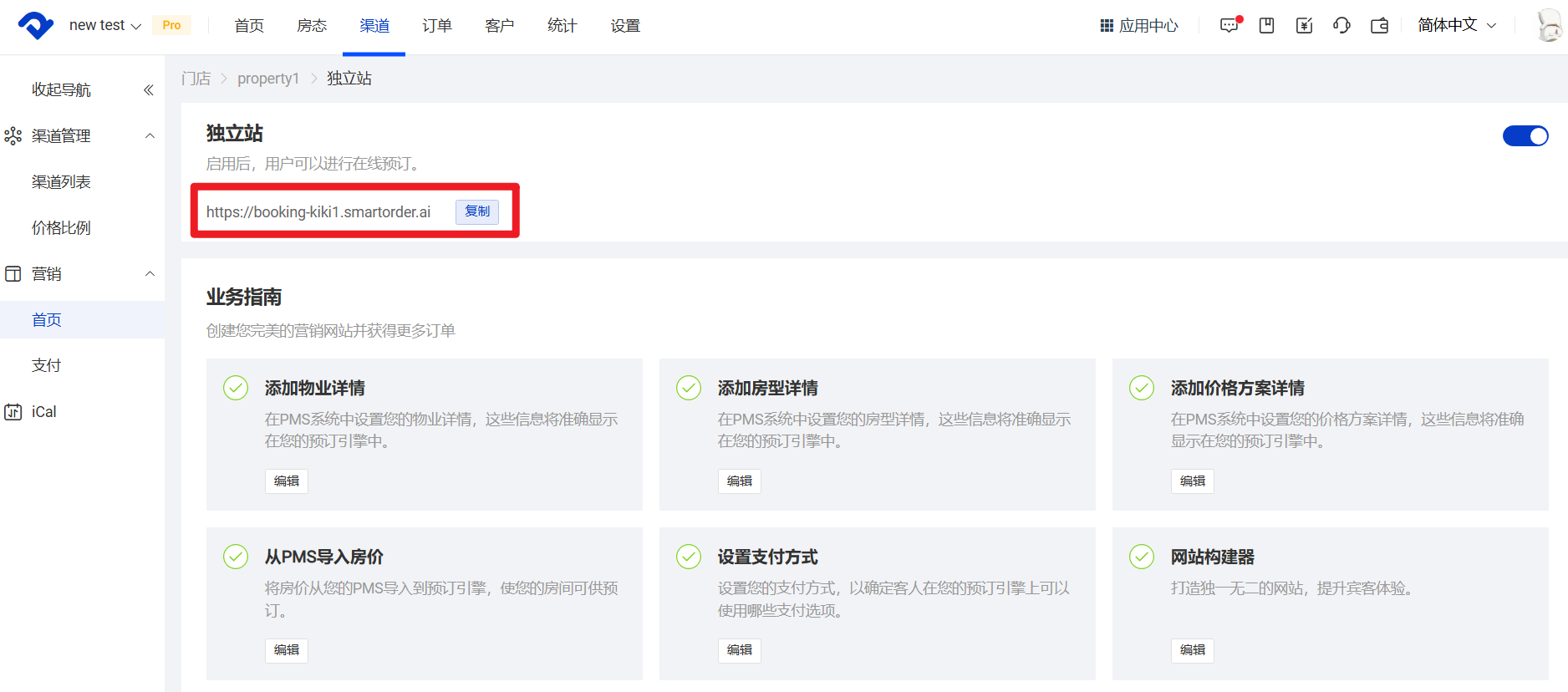Open the 简体中文 language dropdown

1457,25
